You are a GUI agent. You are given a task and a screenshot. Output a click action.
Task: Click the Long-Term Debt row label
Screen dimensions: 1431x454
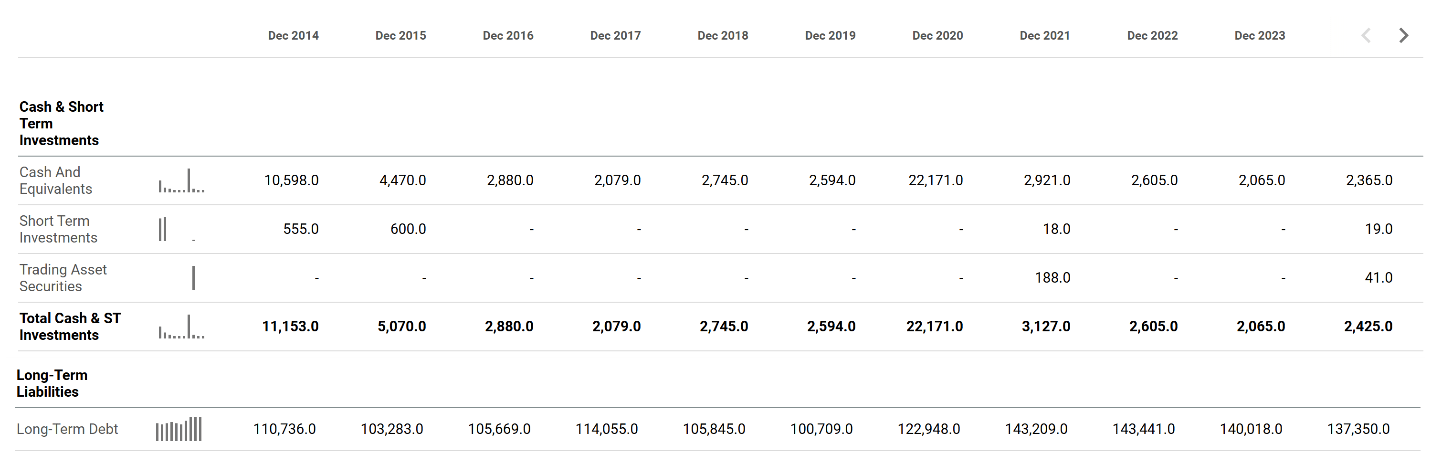pos(67,429)
